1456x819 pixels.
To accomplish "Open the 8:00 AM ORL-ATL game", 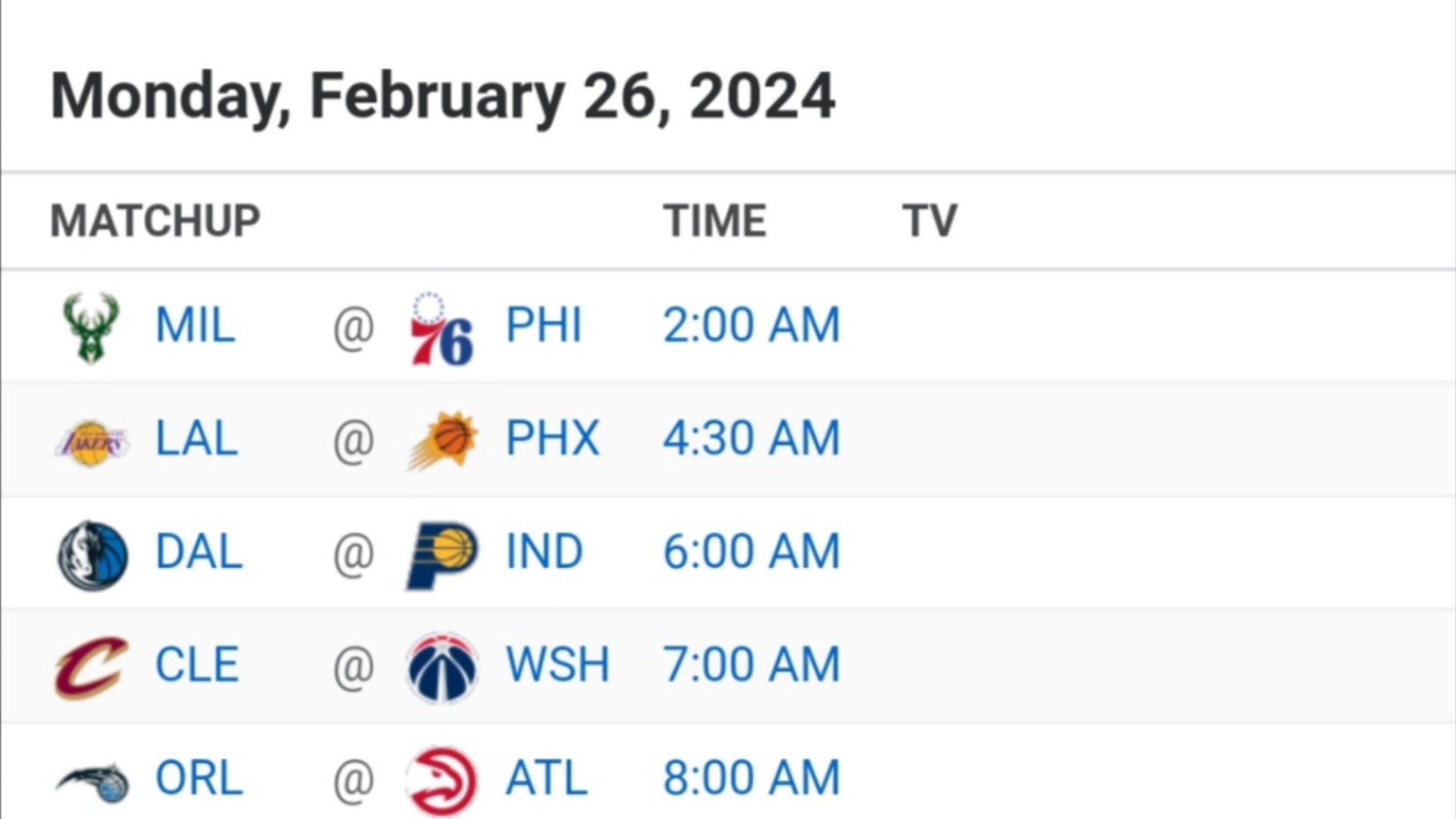I will 752,778.
